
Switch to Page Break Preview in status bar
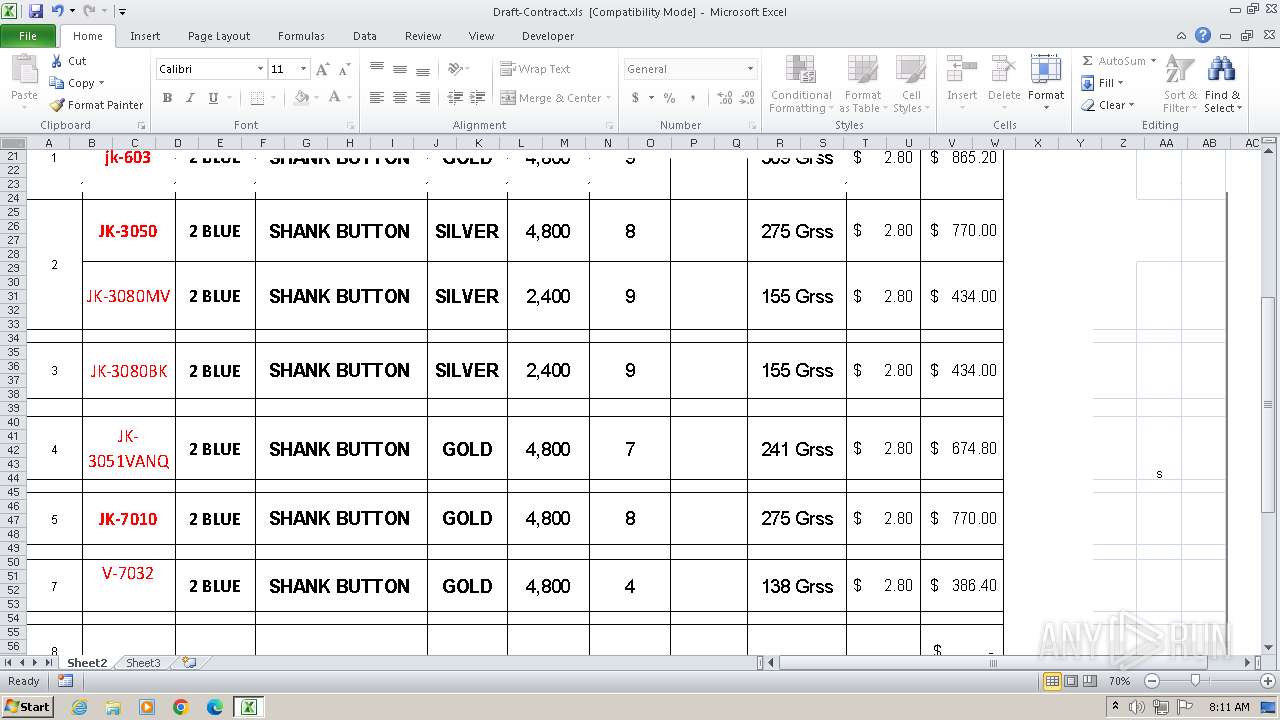(1090, 681)
